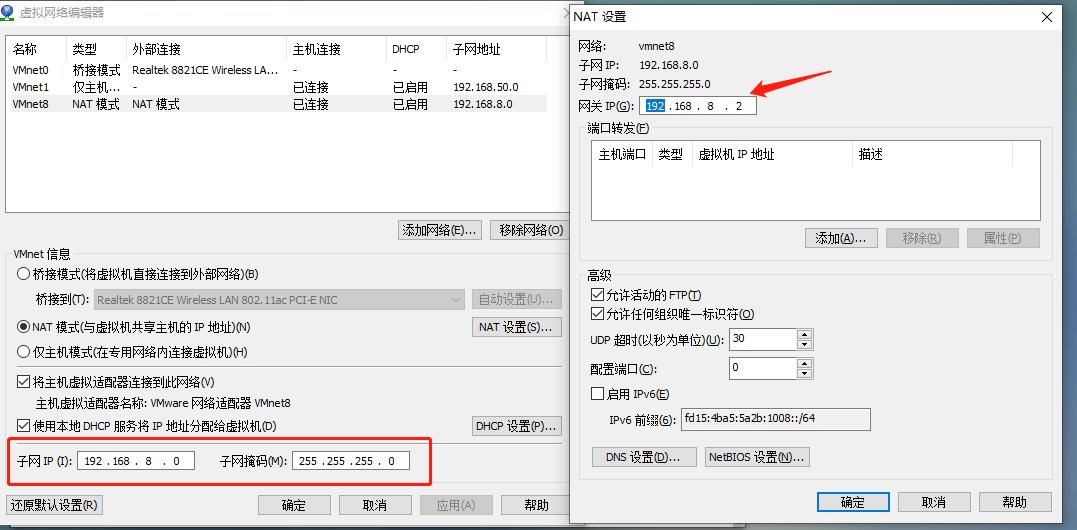The width and height of the screenshot is (1077, 530).
Task: Click the 外部连接 column header
Action: coord(206,49)
